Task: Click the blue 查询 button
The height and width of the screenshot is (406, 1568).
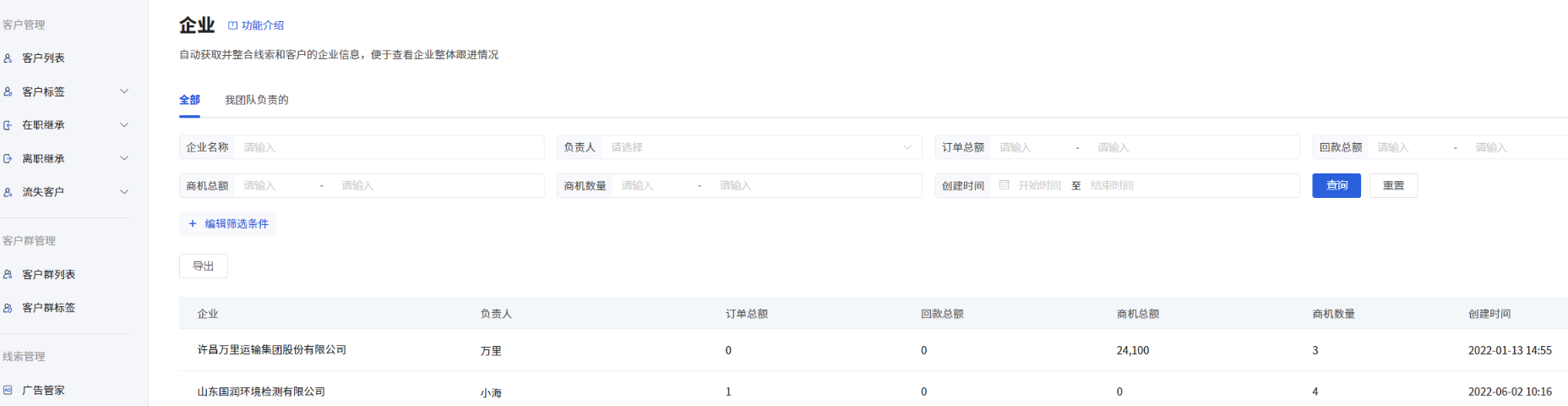Action: (1337, 185)
